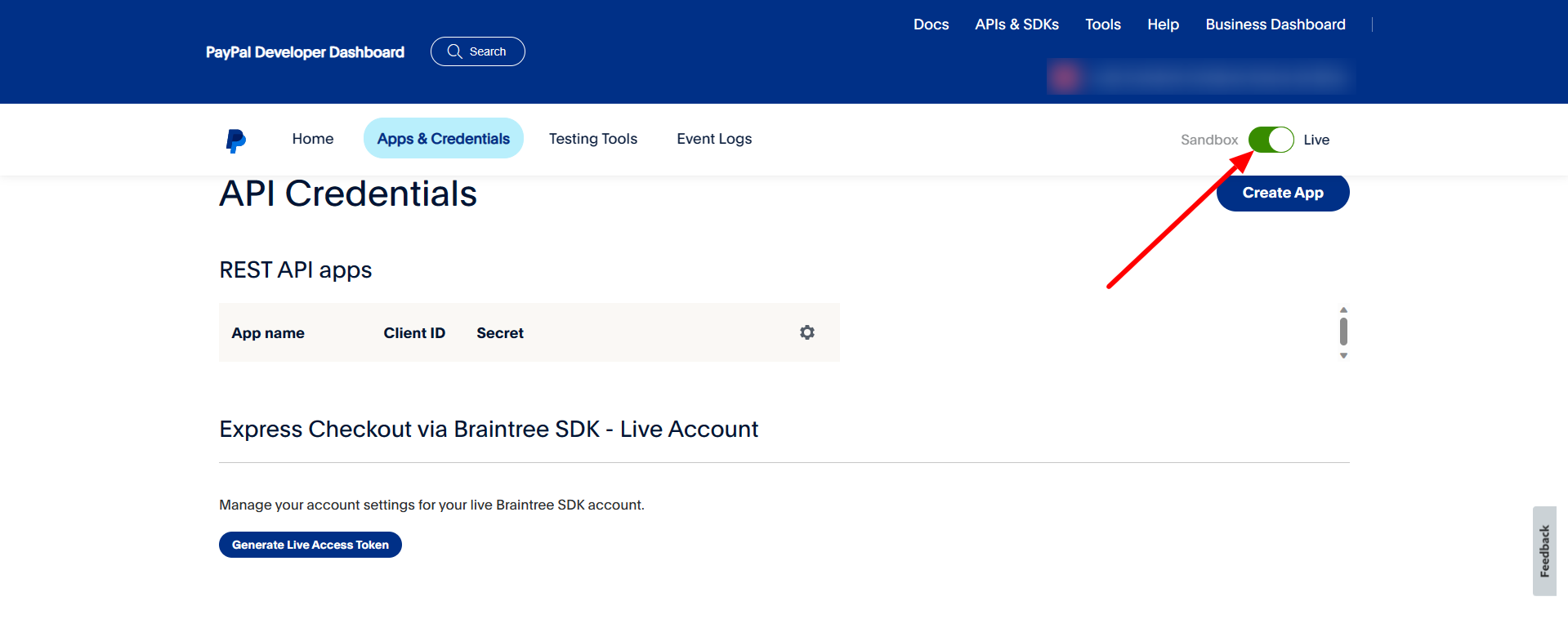Open Docs in the top menu
This screenshot has width=1568, height=619.
(x=931, y=24)
